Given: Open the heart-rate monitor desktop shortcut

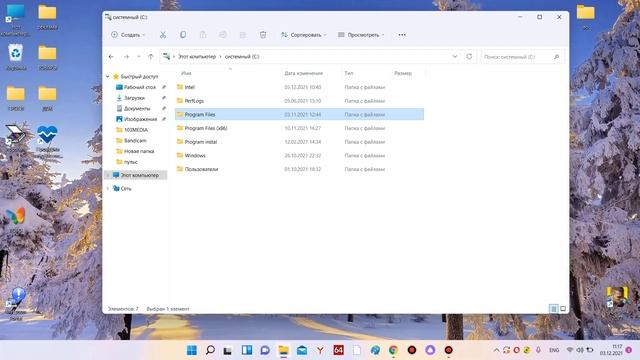Looking at the screenshot, I should pos(47,141).
